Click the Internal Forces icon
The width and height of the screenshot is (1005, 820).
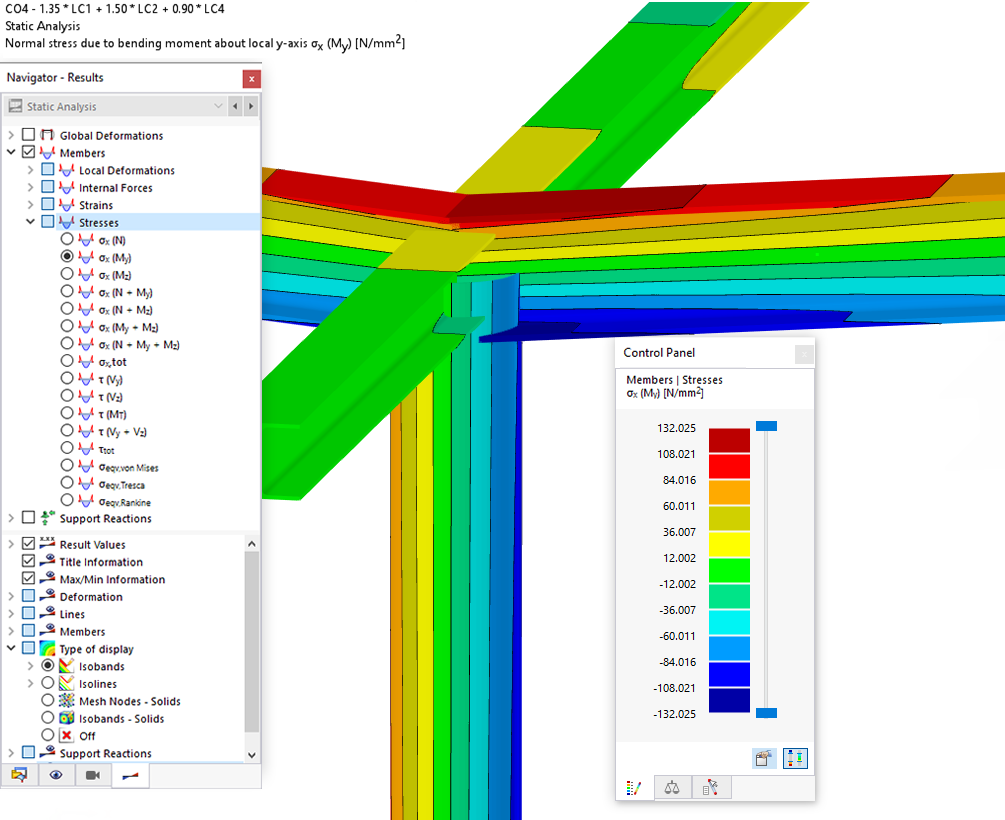(67, 187)
